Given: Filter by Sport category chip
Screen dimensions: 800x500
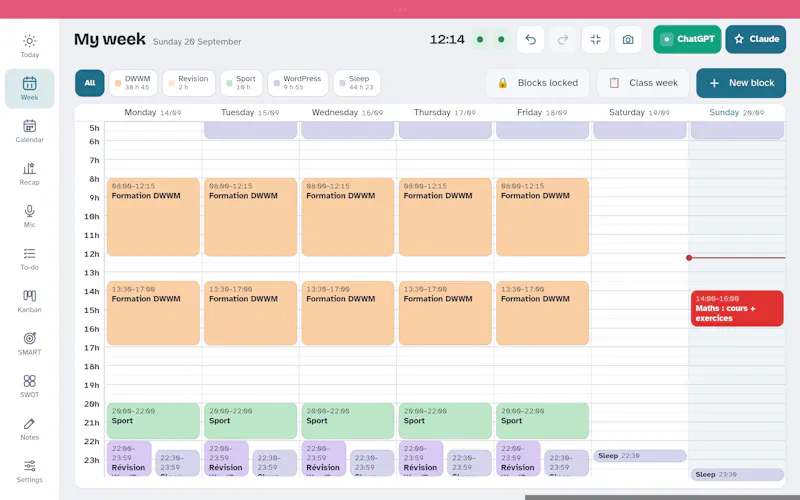Looking at the screenshot, I should pos(241,83).
